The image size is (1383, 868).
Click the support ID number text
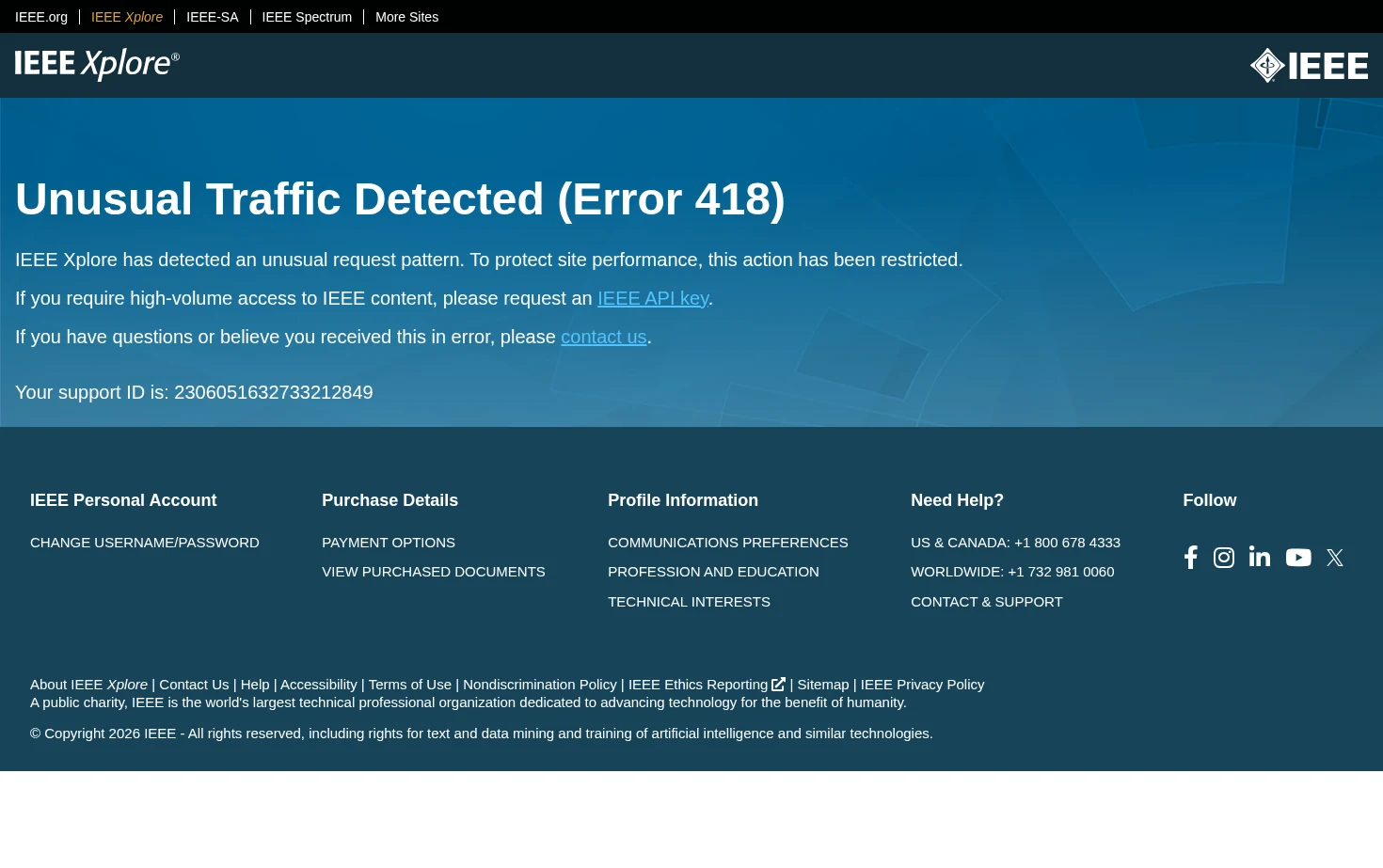click(274, 392)
